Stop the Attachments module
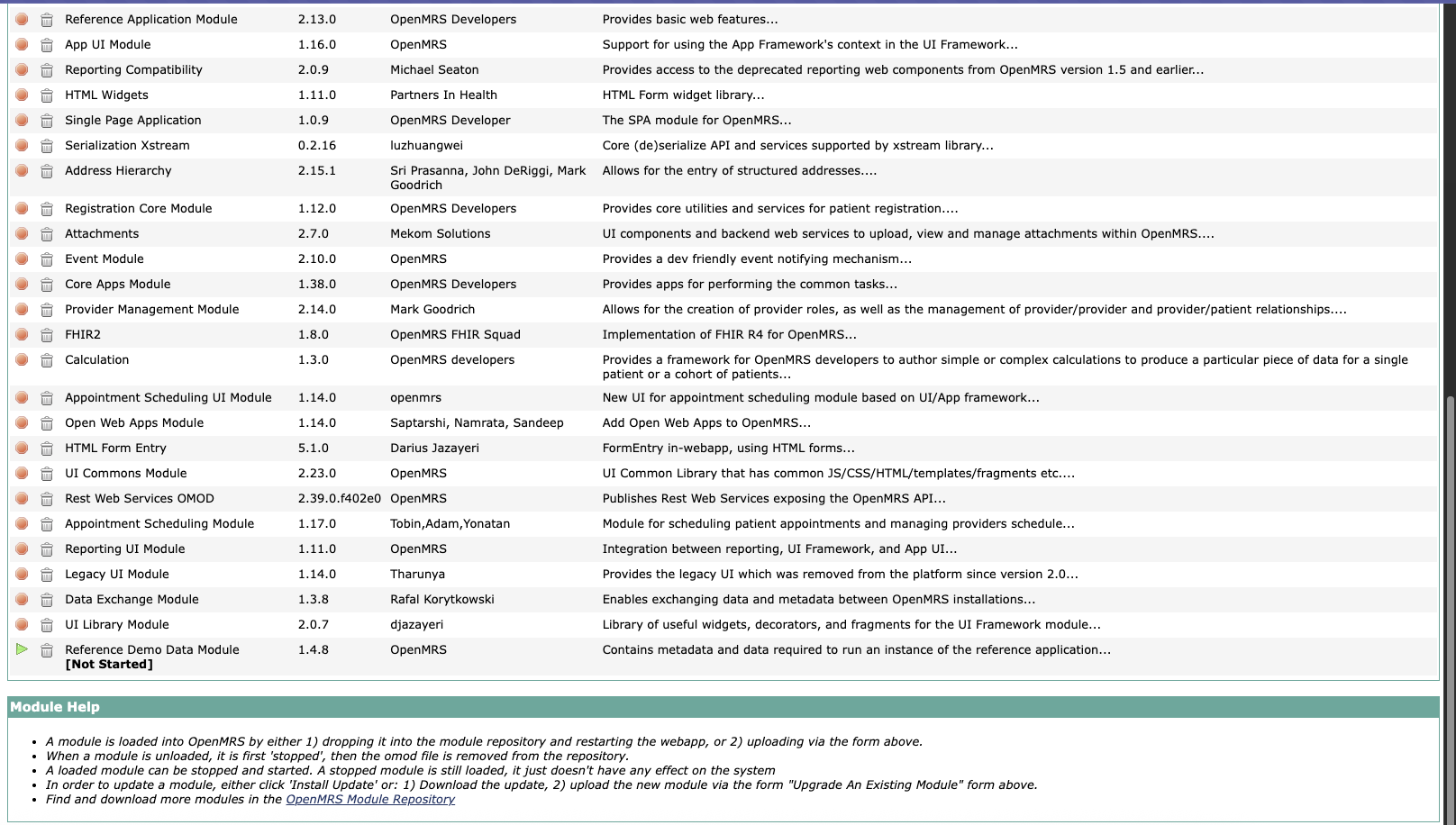The height and width of the screenshot is (825, 1456). 22,233
